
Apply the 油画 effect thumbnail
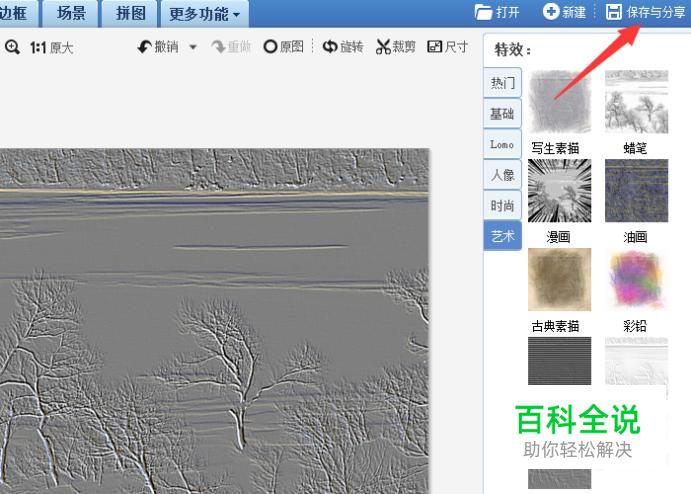tap(636, 191)
